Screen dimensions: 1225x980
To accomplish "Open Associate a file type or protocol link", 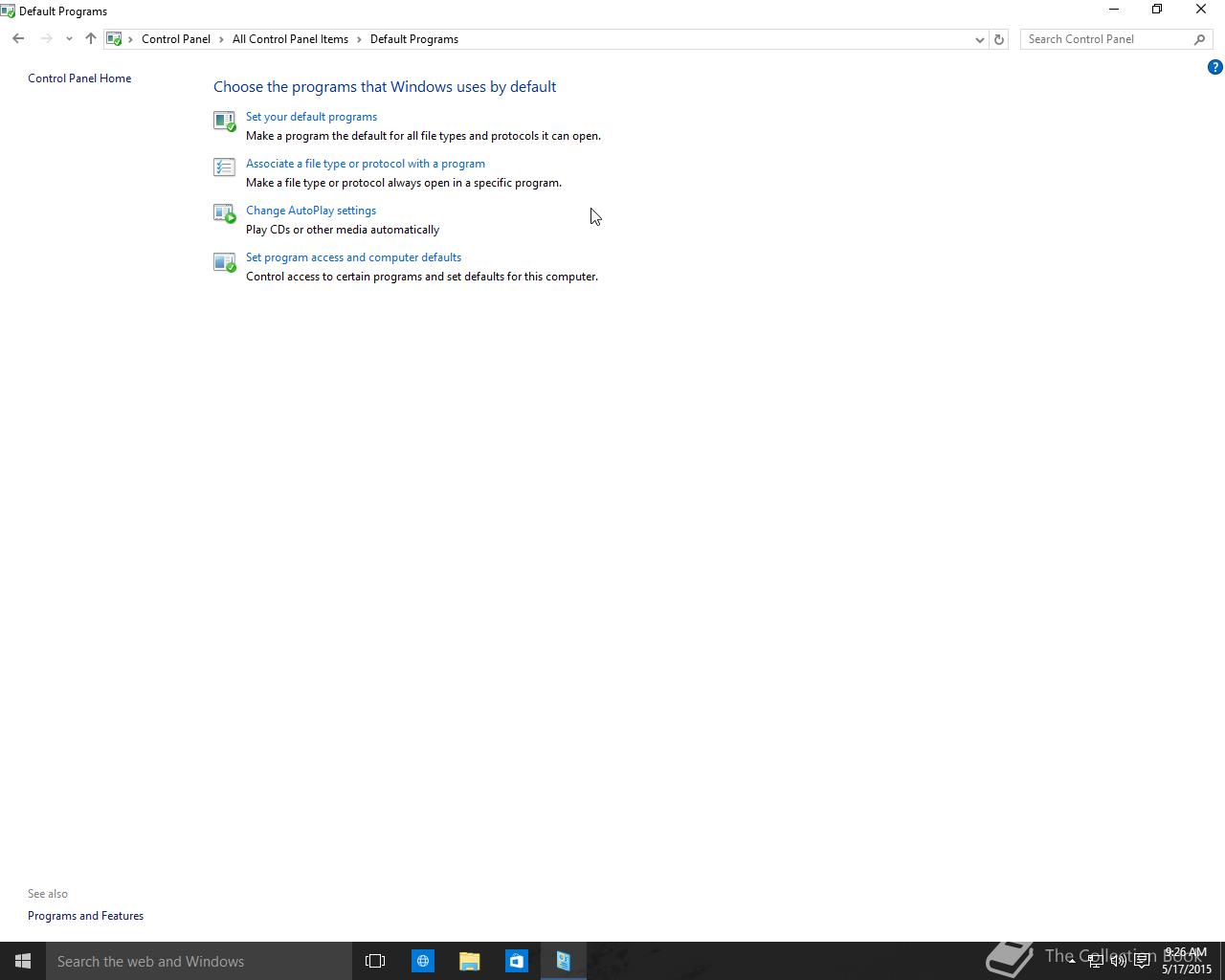I will point(366,164).
